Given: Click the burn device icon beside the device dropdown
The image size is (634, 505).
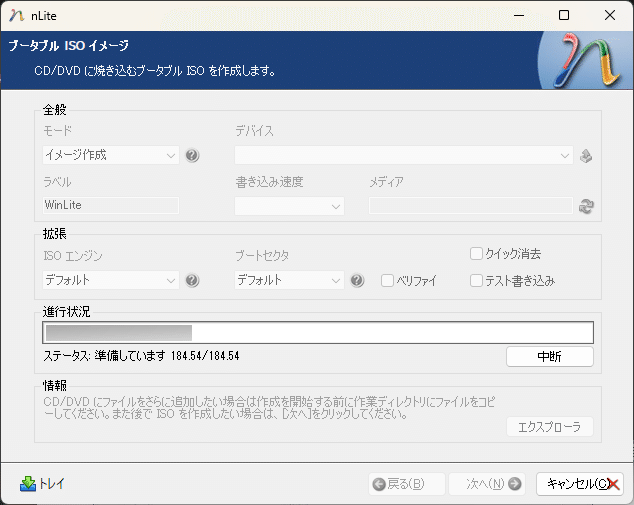Looking at the screenshot, I should (x=586, y=156).
